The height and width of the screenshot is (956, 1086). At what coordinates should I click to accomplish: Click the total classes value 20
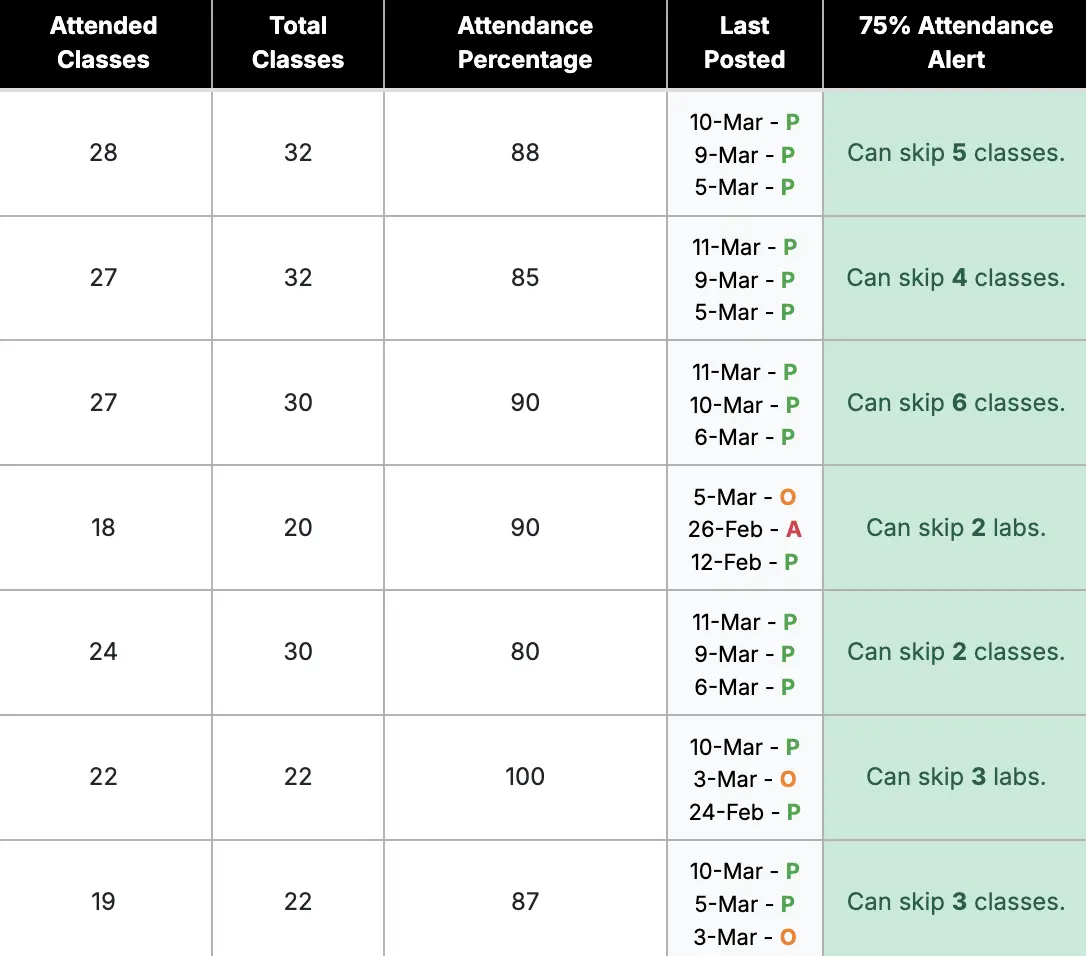tap(298, 528)
